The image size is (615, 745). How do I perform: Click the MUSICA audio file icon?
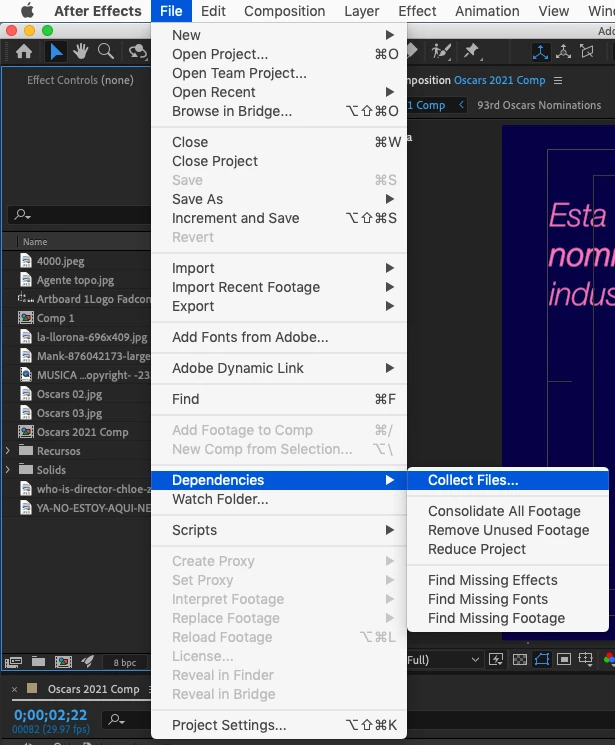(26, 374)
